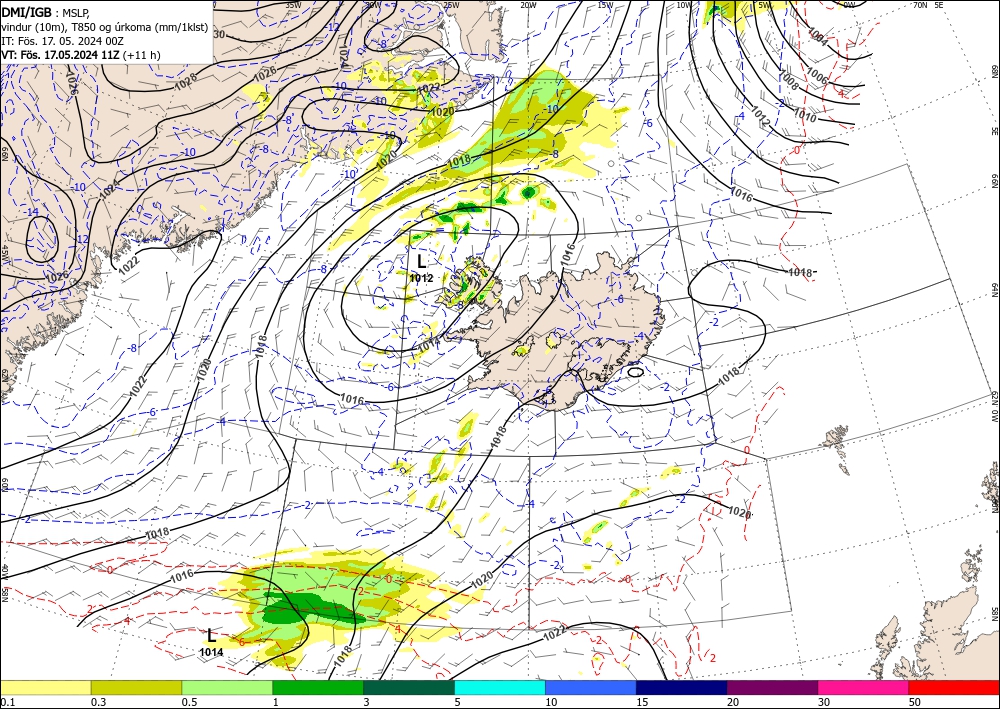The height and width of the screenshot is (709, 1000).
Task: Click the L marker labeled 1014
Action: point(211,635)
